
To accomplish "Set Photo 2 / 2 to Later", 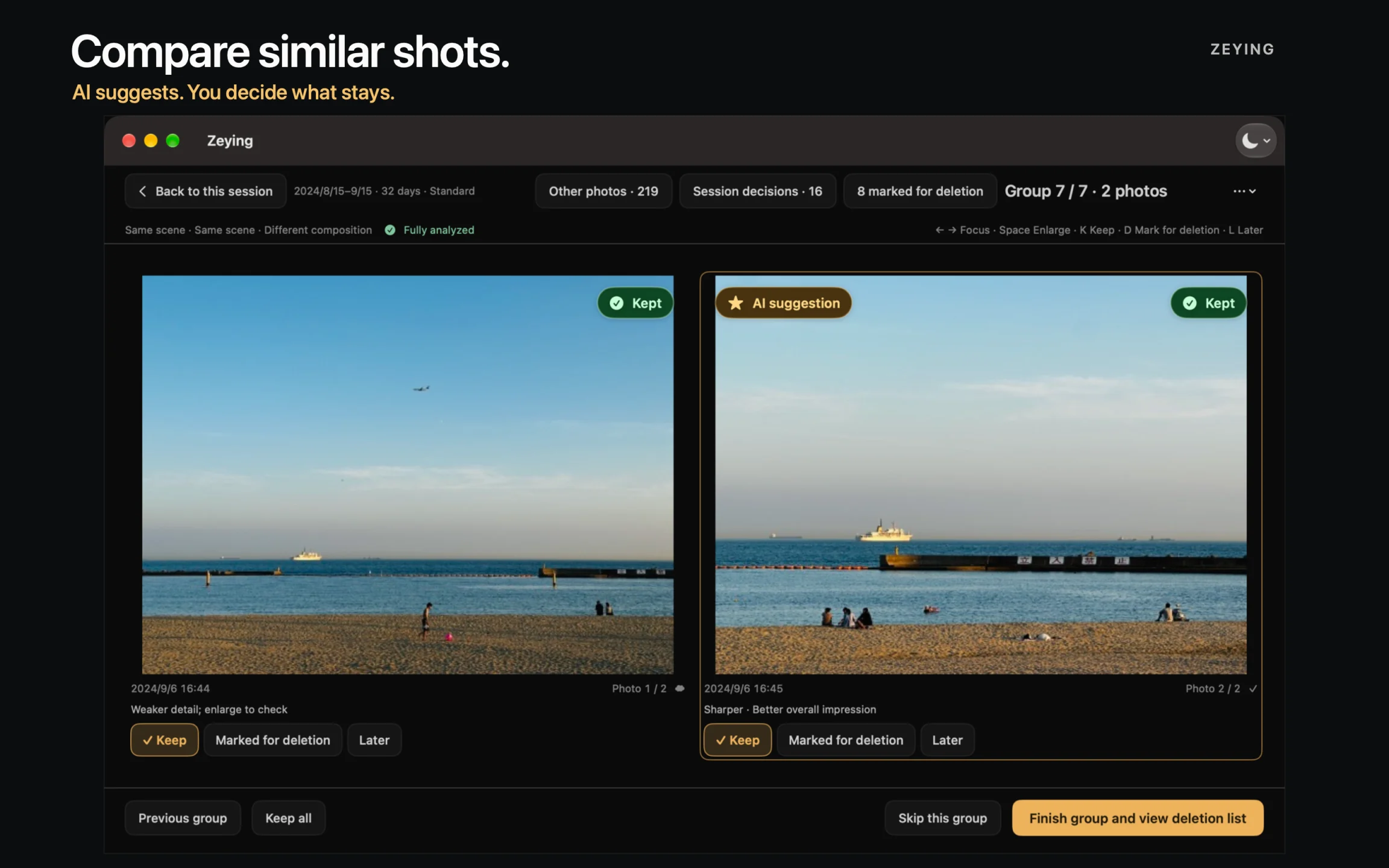I will (947, 740).
